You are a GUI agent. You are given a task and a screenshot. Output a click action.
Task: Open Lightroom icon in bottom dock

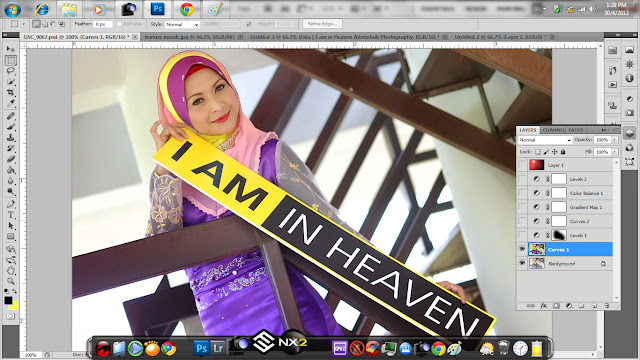pos(218,348)
